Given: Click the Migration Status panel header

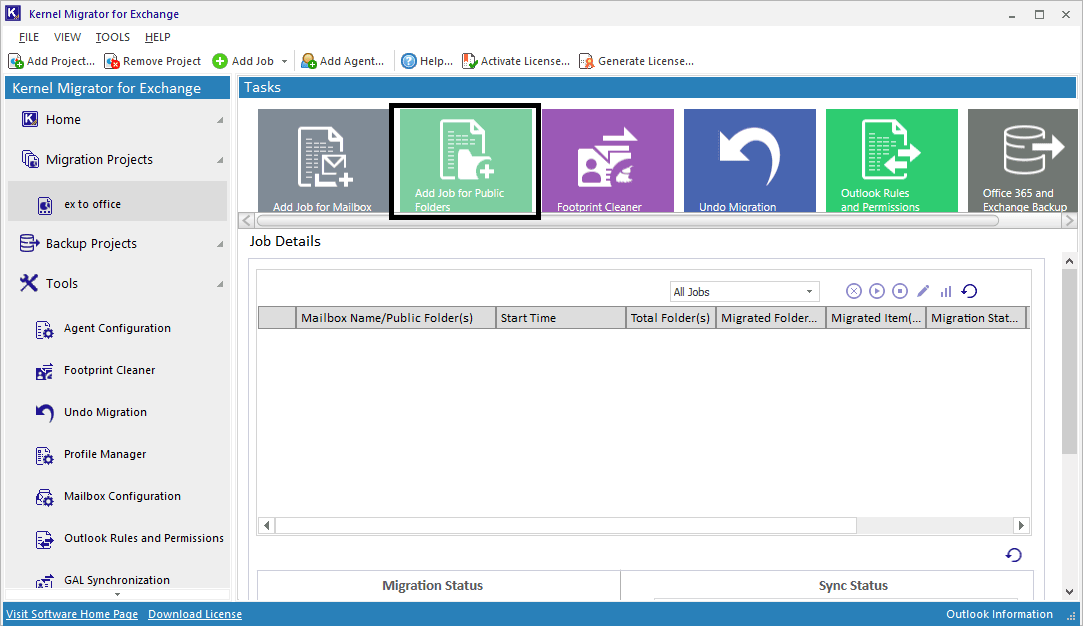Looking at the screenshot, I should coord(433,585).
